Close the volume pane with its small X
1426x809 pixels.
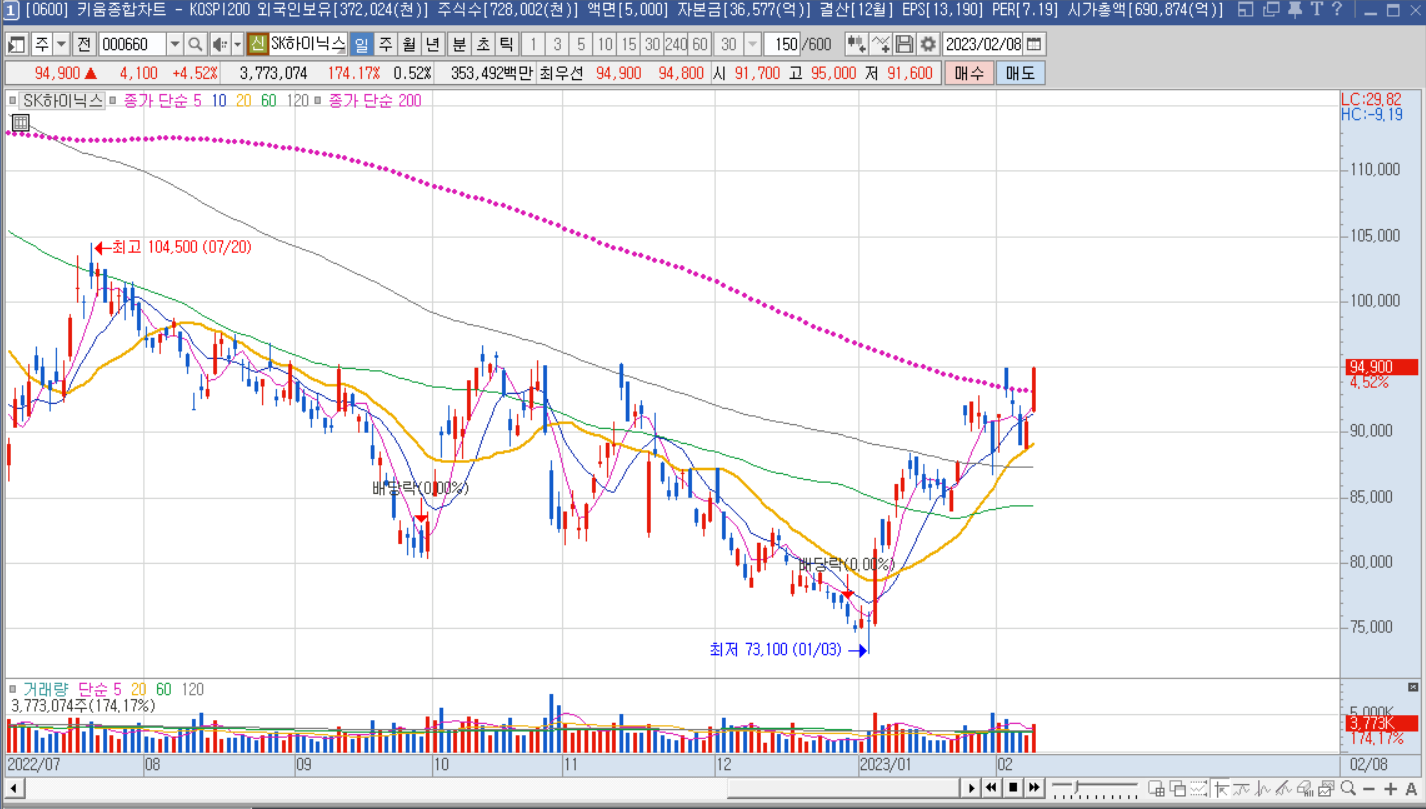click(1413, 687)
